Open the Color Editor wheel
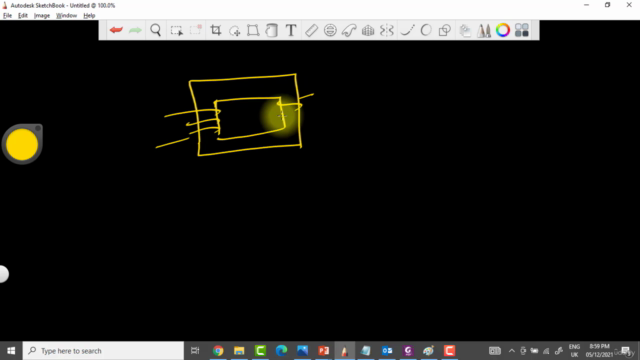640x360 pixels. point(503,30)
